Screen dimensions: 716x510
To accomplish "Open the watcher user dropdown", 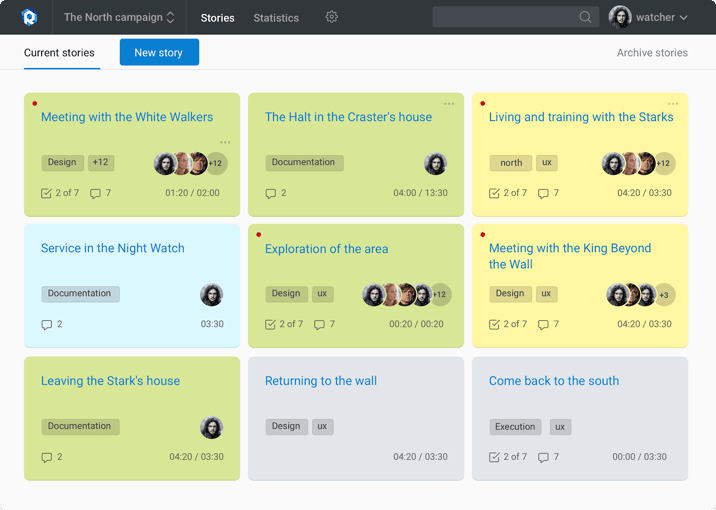I will point(648,17).
